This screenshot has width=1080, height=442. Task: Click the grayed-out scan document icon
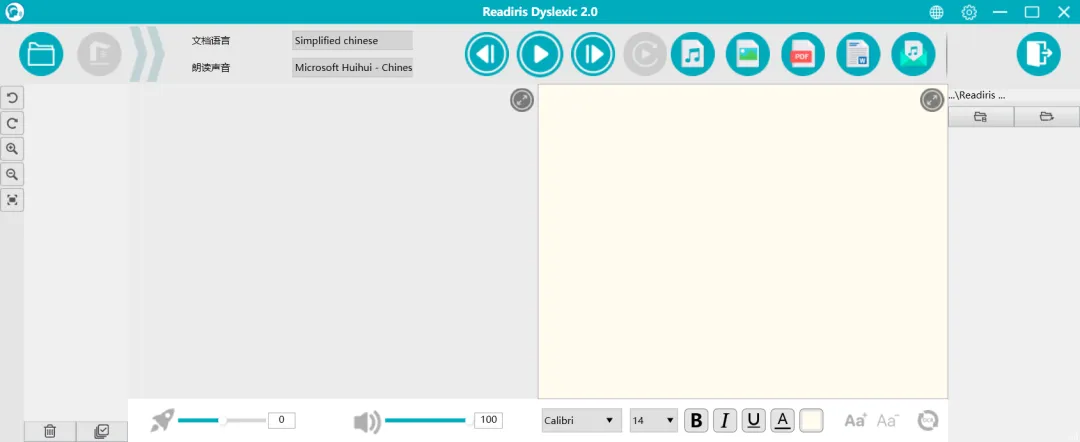99,54
